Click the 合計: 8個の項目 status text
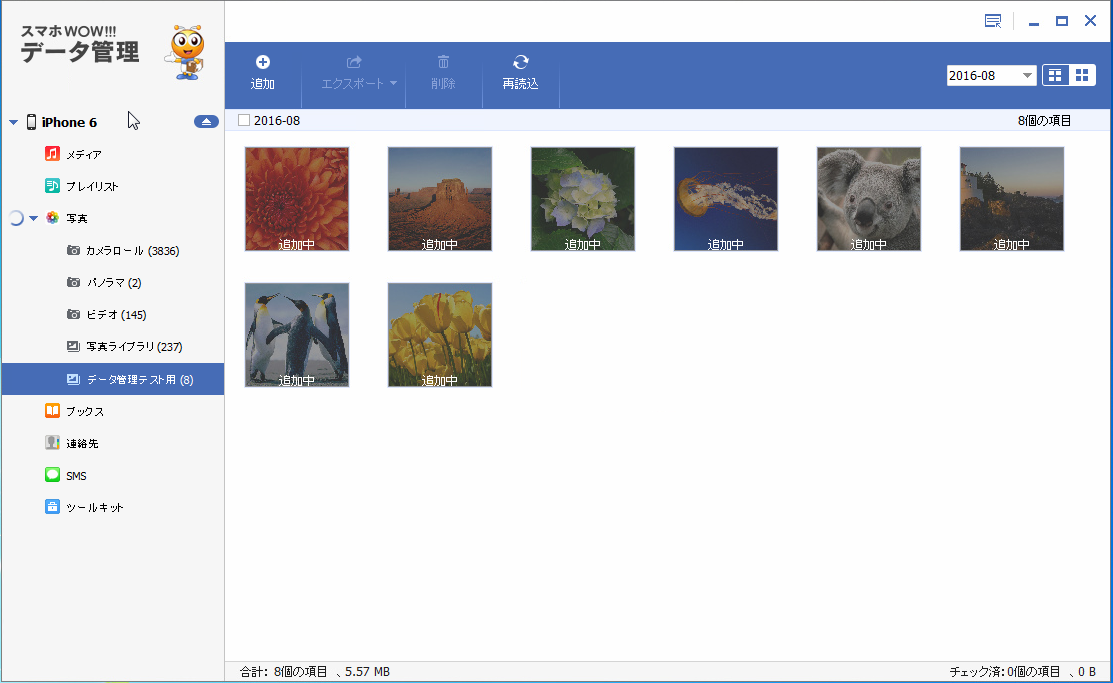The height and width of the screenshot is (683, 1113). [x=283, y=672]
